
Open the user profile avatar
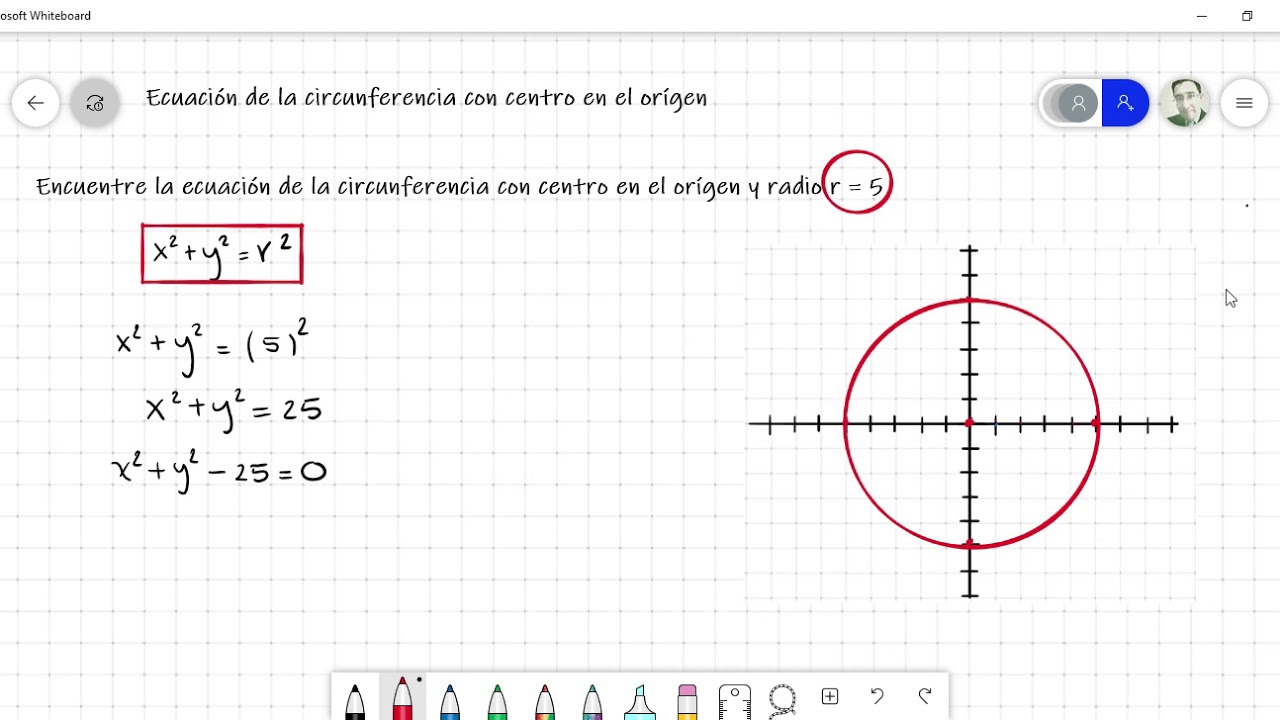click(x=1185, y=103)
